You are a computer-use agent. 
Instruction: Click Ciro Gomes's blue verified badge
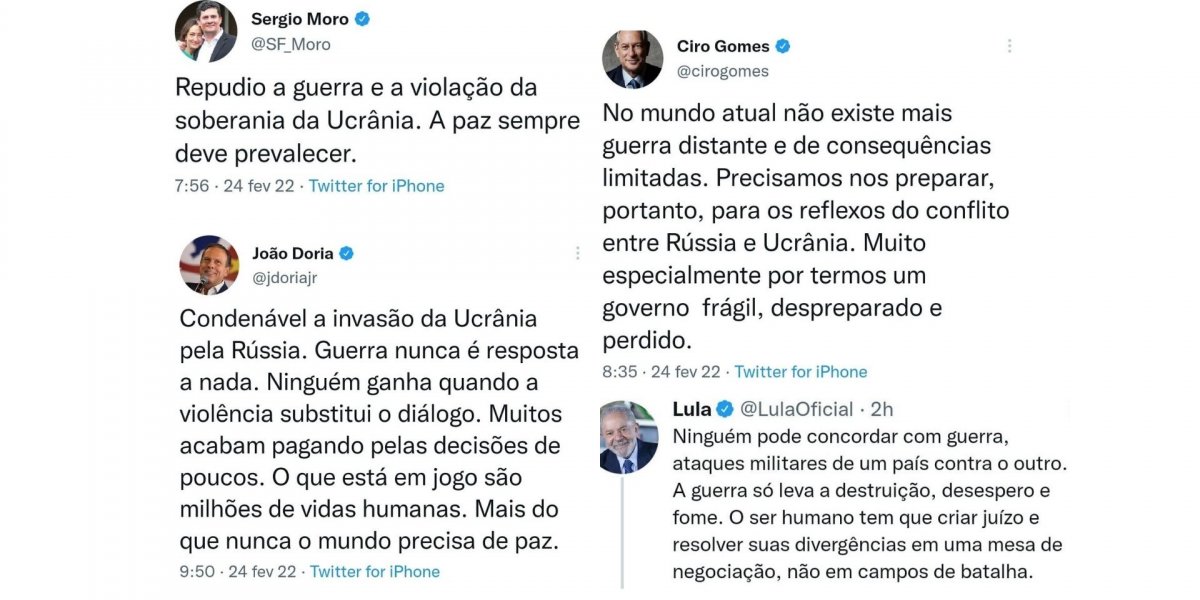[x=785, y=45]
